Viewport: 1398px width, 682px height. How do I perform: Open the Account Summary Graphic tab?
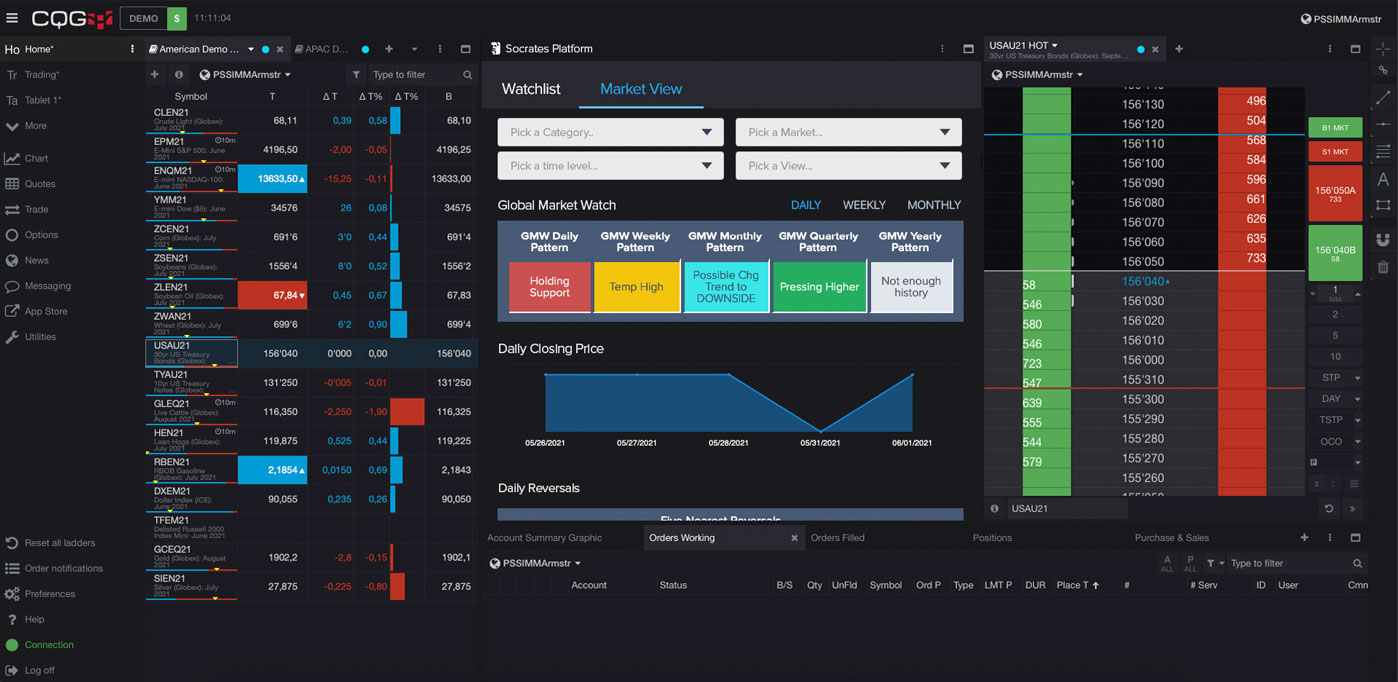tap(544, 538)
